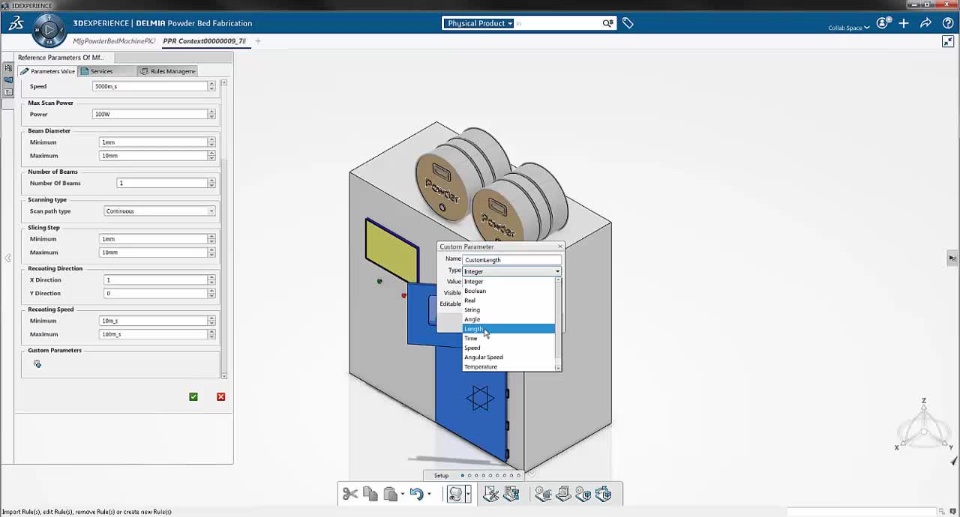
Task: Confirm with the green checkmark button
Action: coord(193,397)
